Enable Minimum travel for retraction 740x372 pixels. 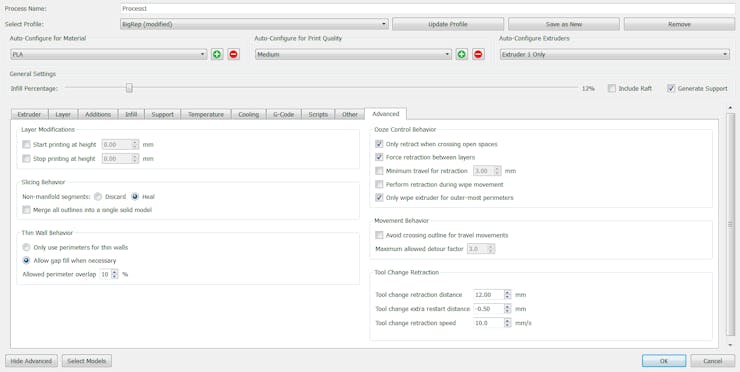point(379,171)
